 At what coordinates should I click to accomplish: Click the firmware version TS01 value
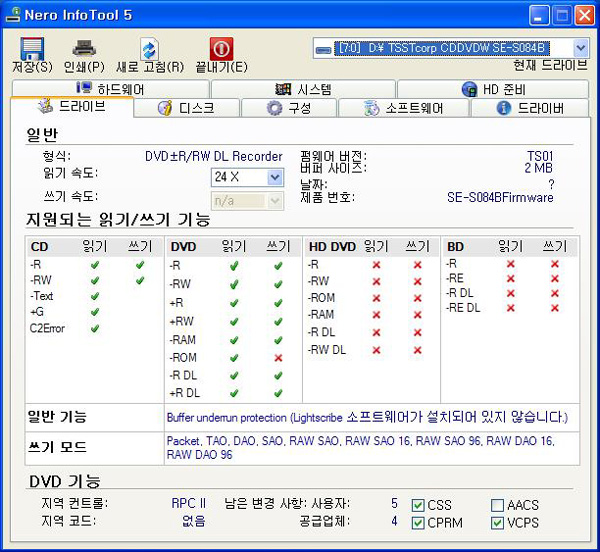(x=540, y=156)
